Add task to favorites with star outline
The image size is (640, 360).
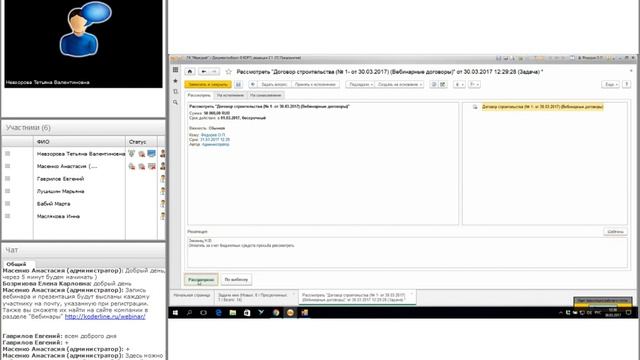pyautogui.click(x=229, y=71)
